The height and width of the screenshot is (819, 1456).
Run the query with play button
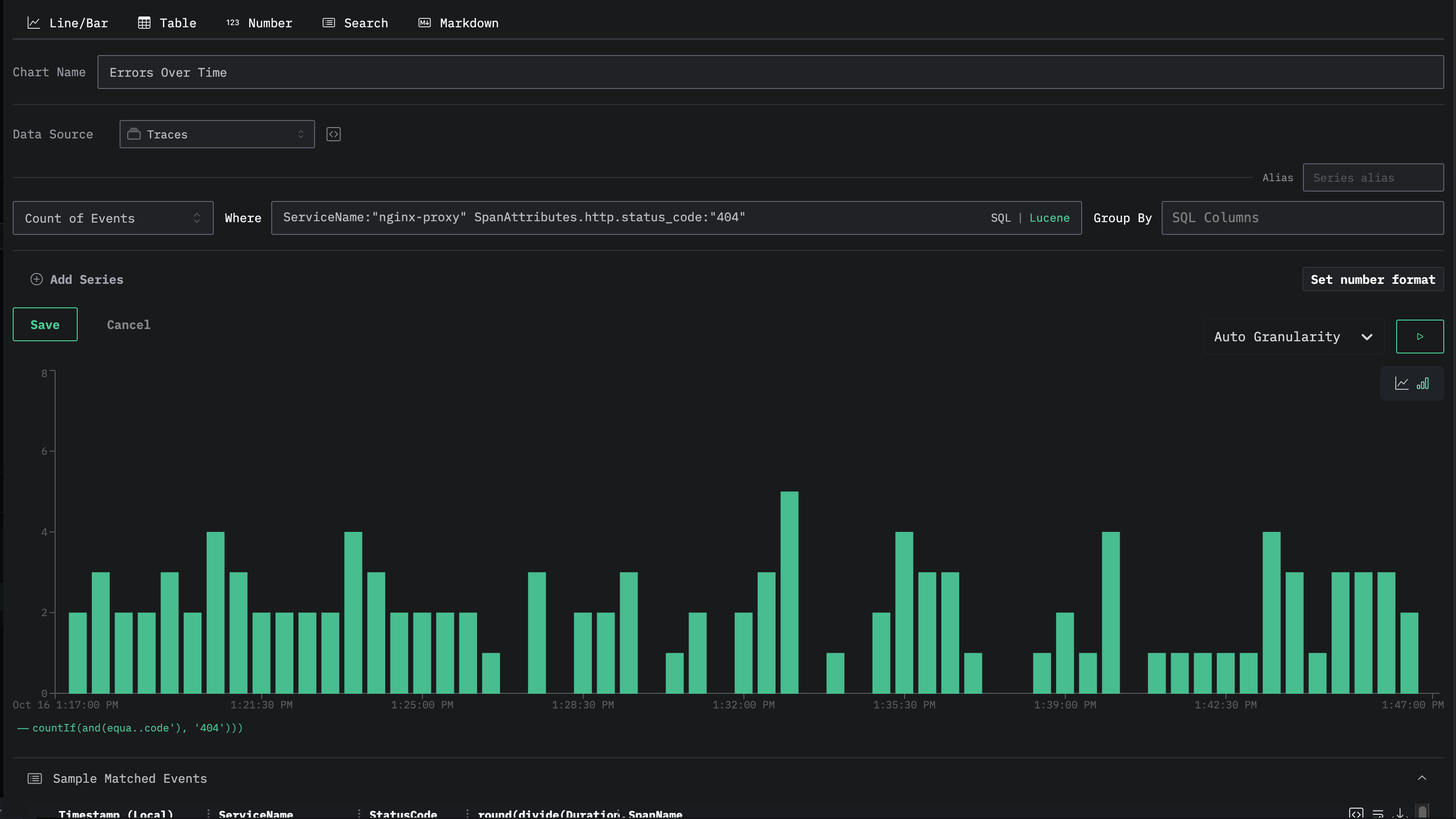1419,337
